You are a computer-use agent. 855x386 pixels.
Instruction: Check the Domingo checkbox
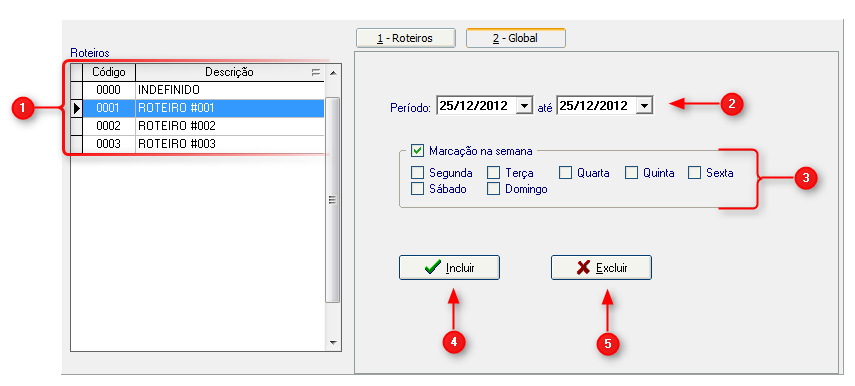[x=493, y=189]
